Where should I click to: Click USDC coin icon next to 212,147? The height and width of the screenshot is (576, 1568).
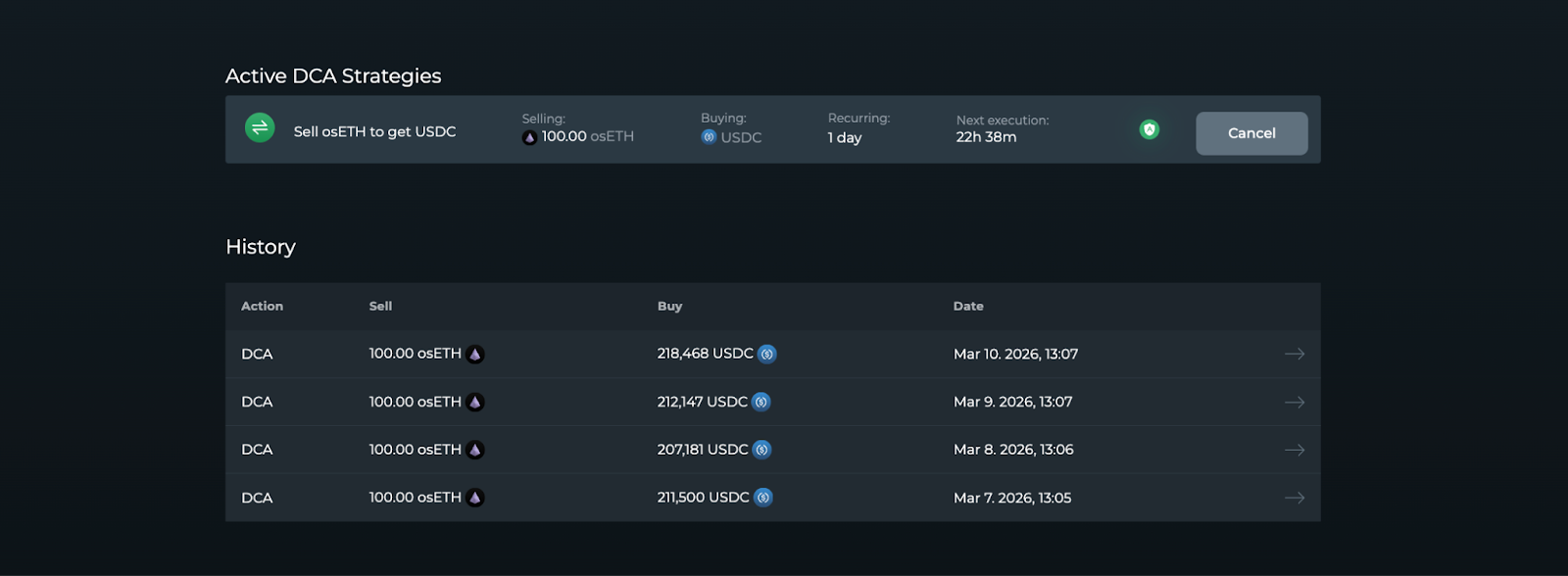[761, 402]
